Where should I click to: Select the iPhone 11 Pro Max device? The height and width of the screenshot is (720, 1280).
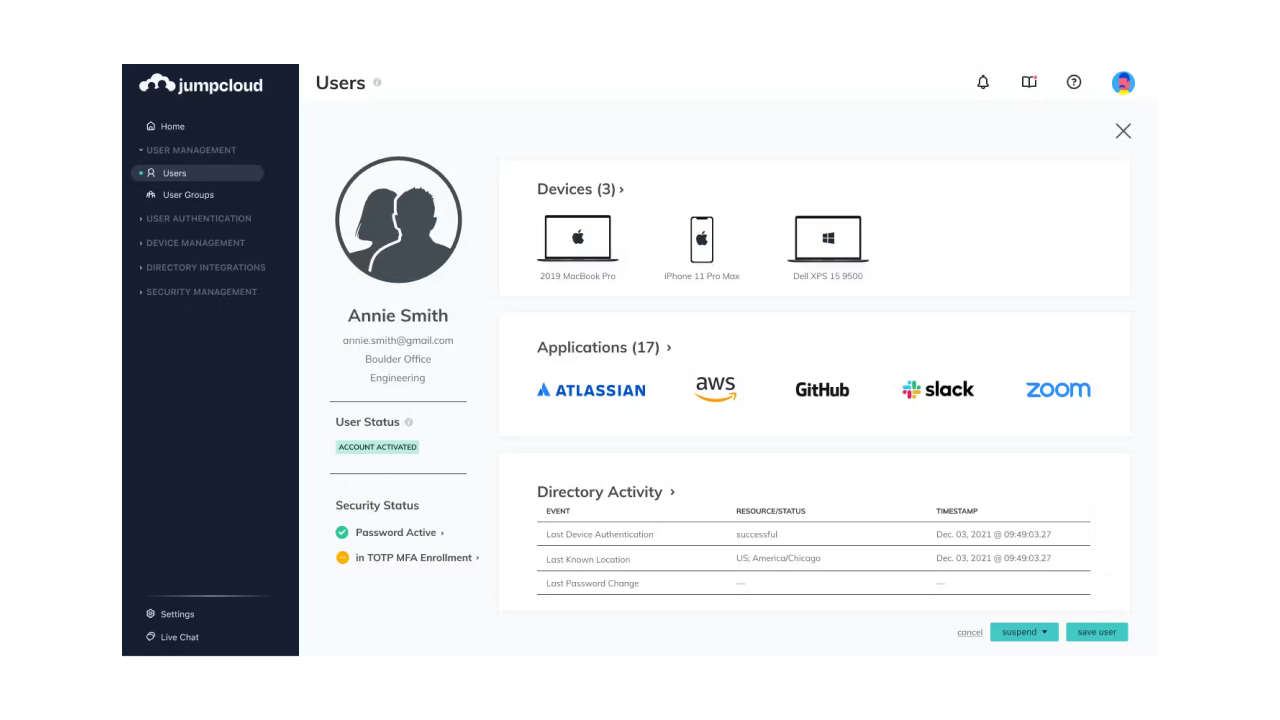[x=702, y=247]
